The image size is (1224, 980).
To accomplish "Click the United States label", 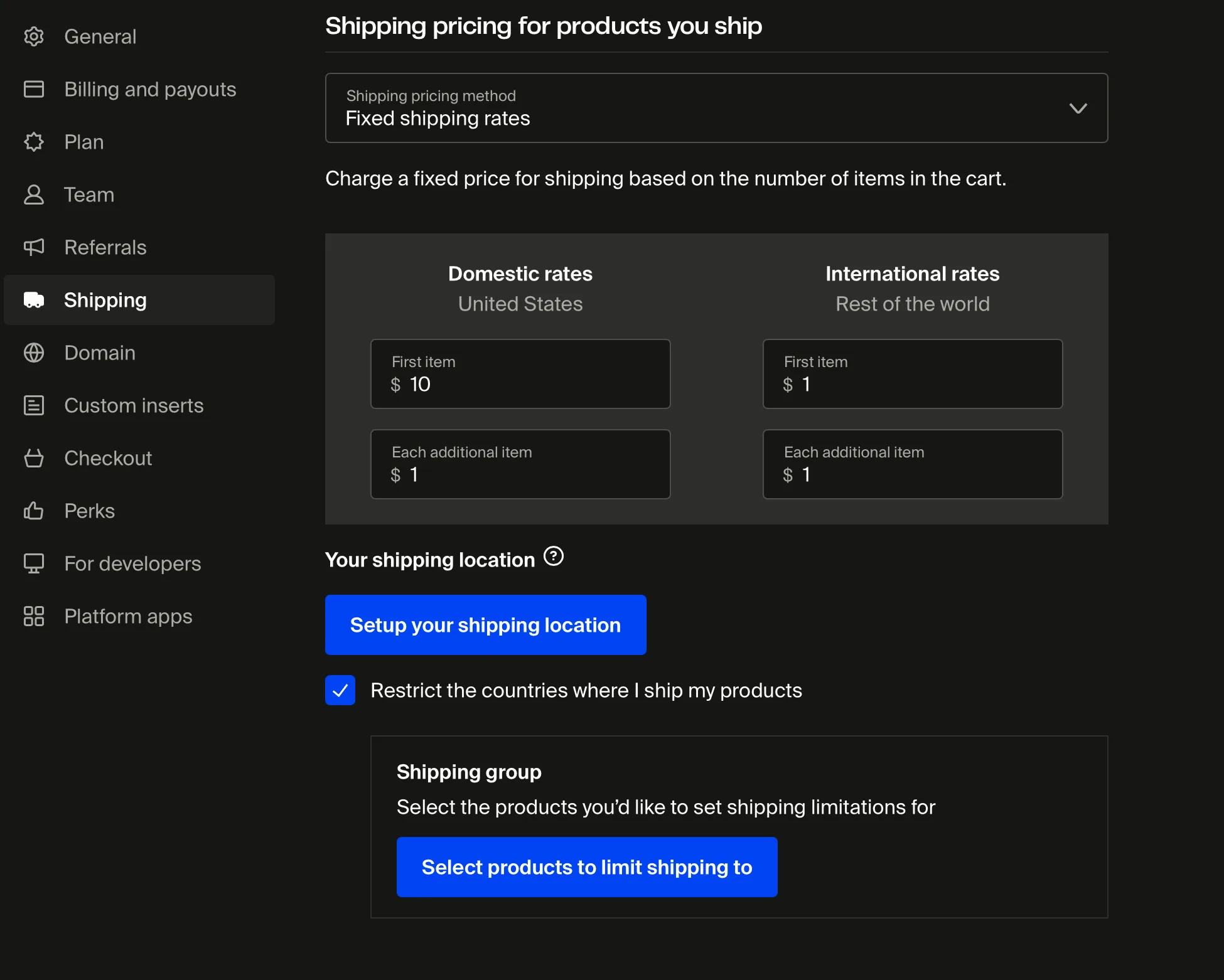I will (x=520, y=304).
